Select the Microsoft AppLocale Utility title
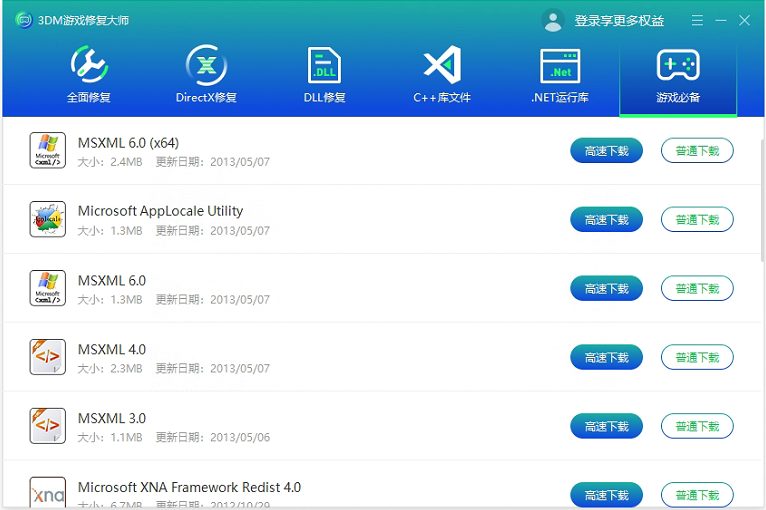This screenshot has height=510, width=766. pyautogui.click(x=160, y=211)
